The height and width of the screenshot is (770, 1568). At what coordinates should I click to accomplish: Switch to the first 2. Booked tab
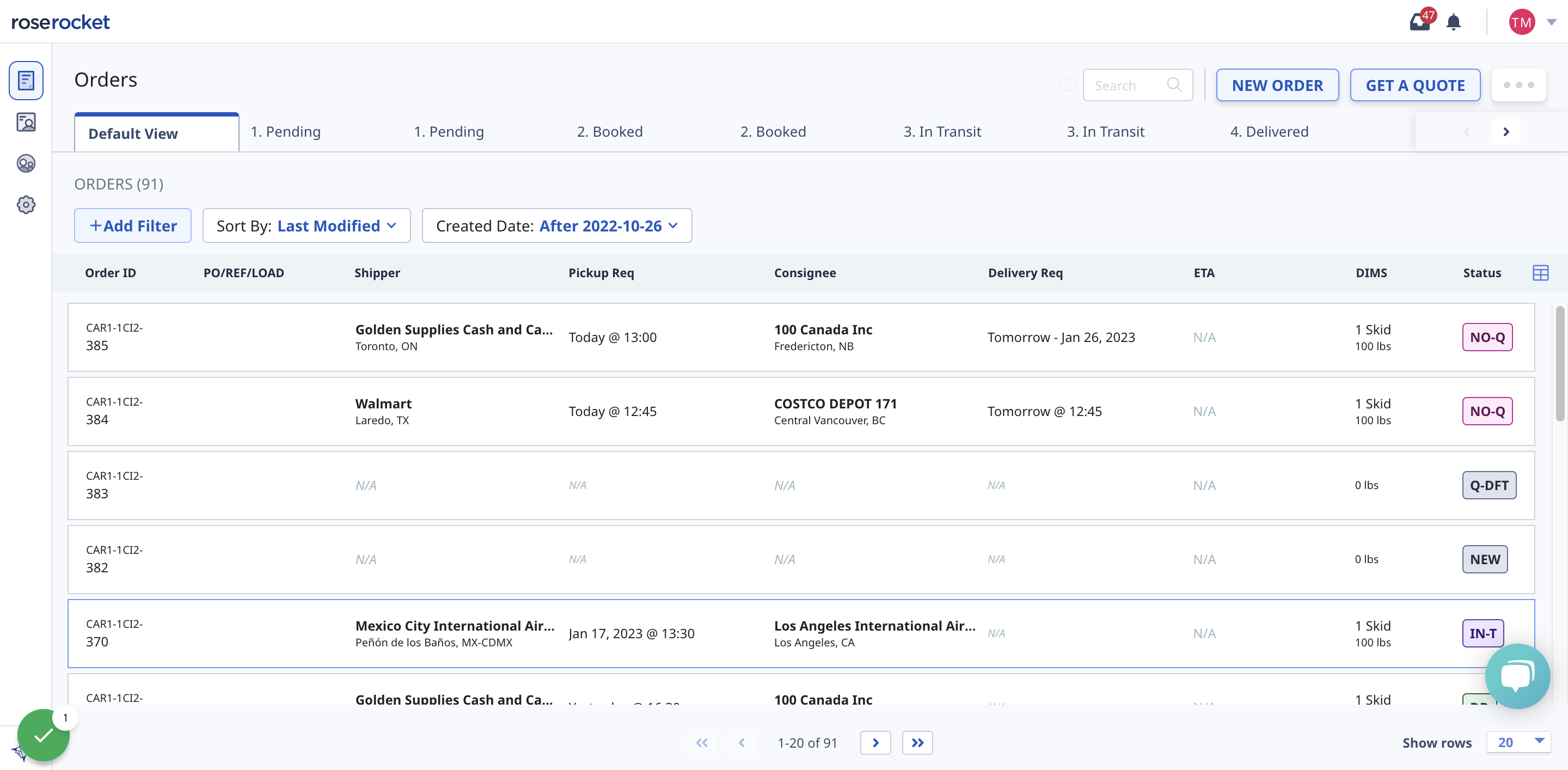click(609, 131)
